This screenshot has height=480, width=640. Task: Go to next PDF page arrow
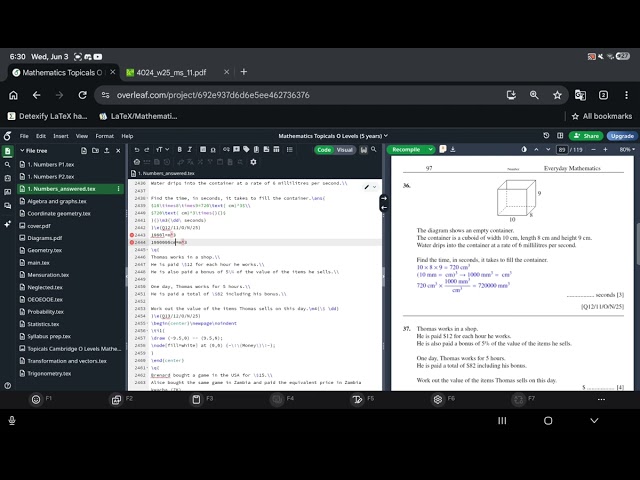point(548,150)
